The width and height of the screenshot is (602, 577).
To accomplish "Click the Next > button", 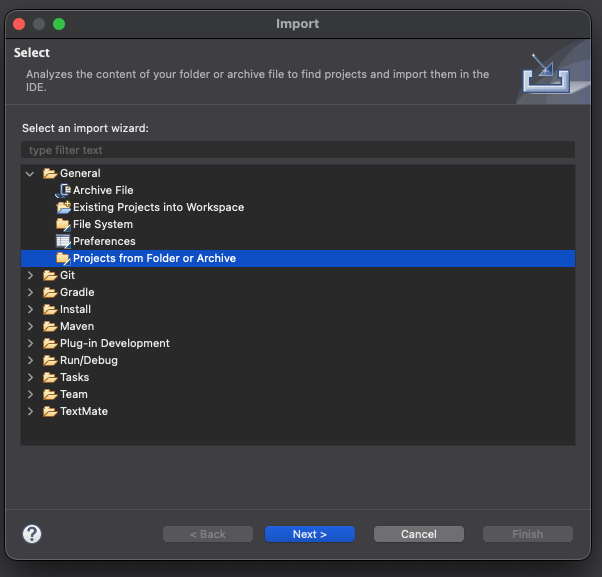I will click(310, 534).
